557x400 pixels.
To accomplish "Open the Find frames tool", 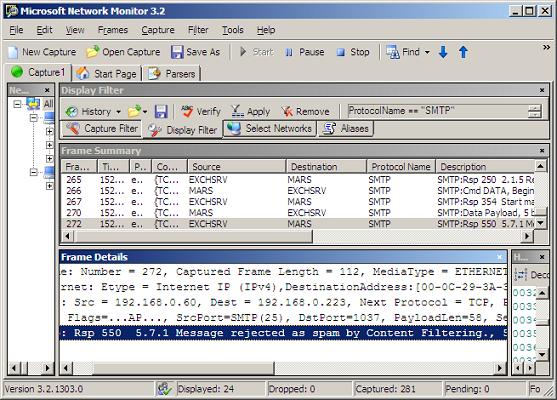I will tap(404, 52).
